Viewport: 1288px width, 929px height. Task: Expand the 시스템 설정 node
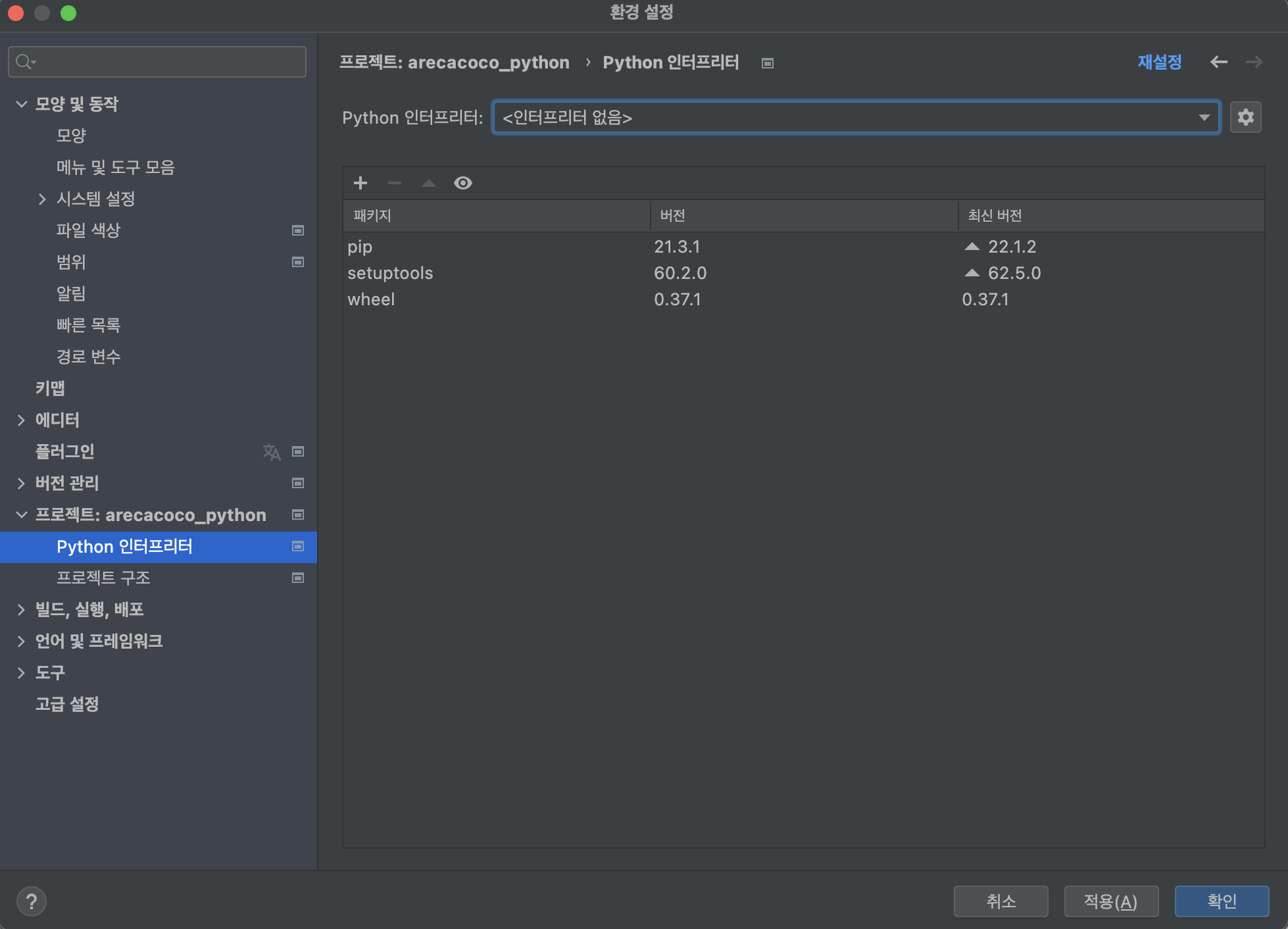[x=42, y=199]
